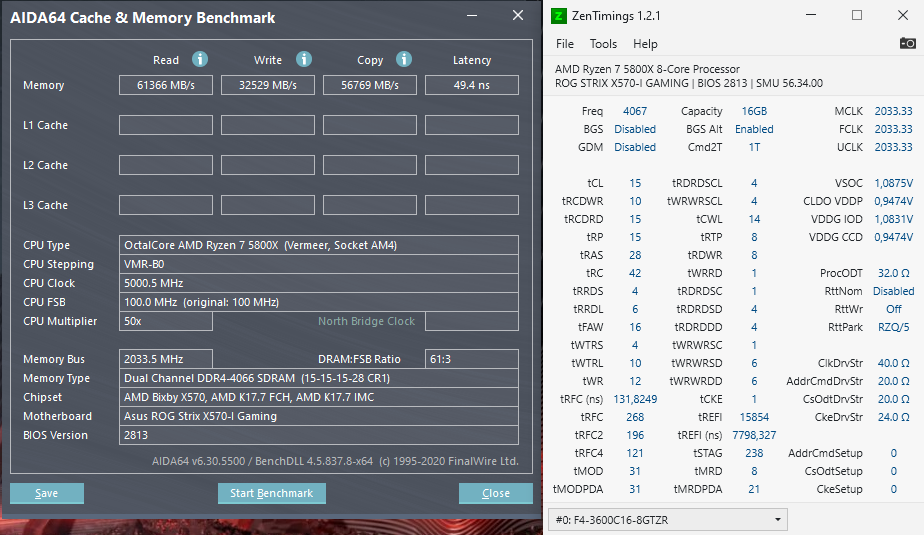Click the Memory Latency value 49.4 ns

[471, 85]
